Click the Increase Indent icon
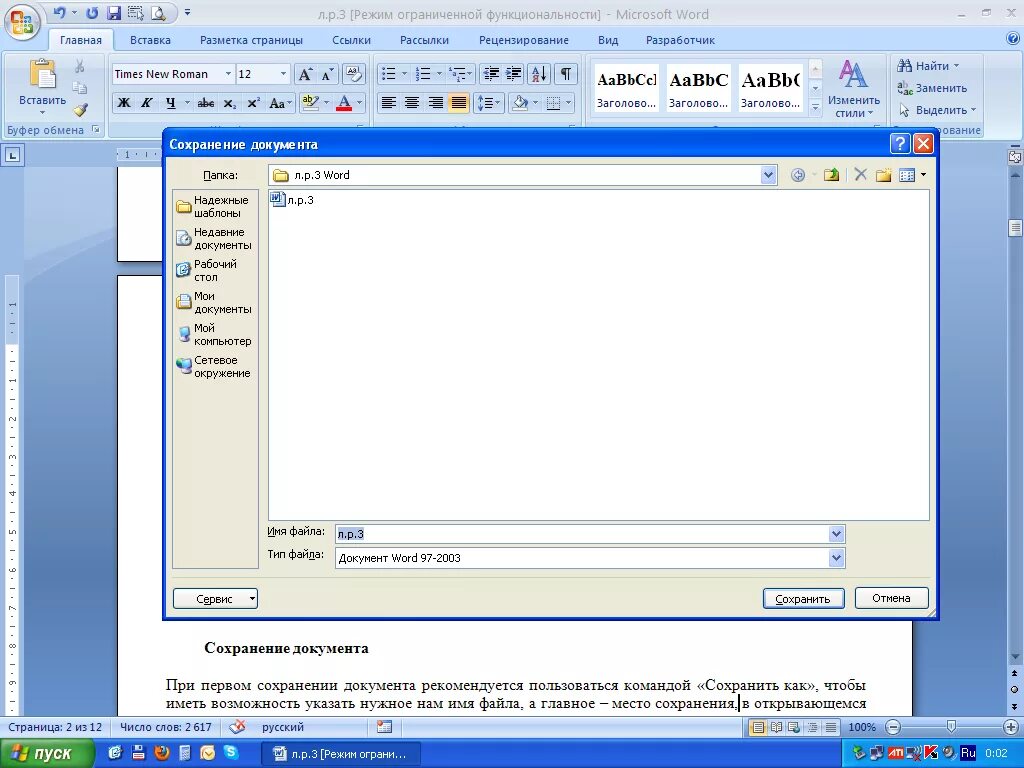This screenshot has width=1024, height=768. (514, 74)
